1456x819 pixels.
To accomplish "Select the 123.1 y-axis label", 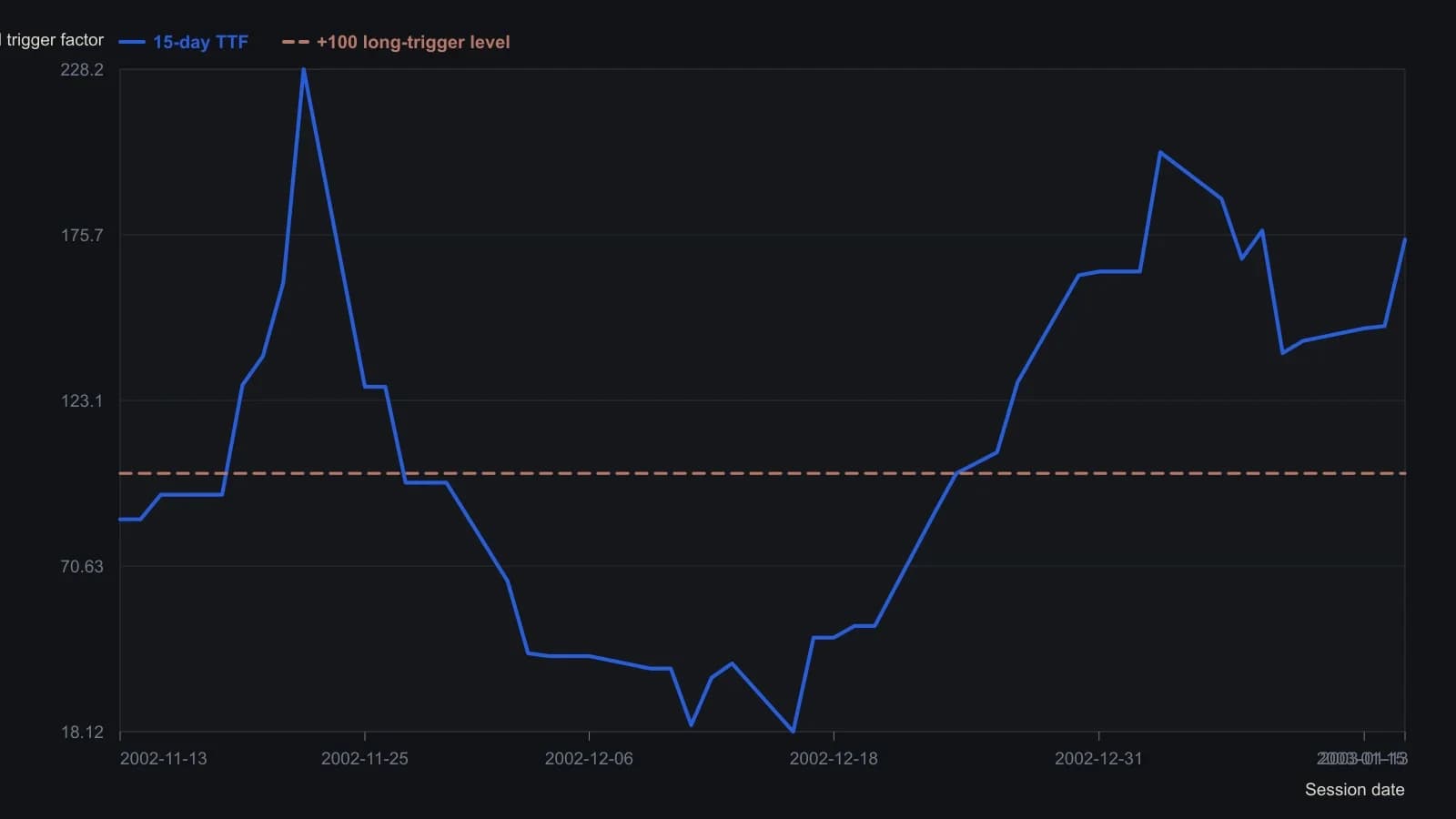I will (x=82, y=400).
